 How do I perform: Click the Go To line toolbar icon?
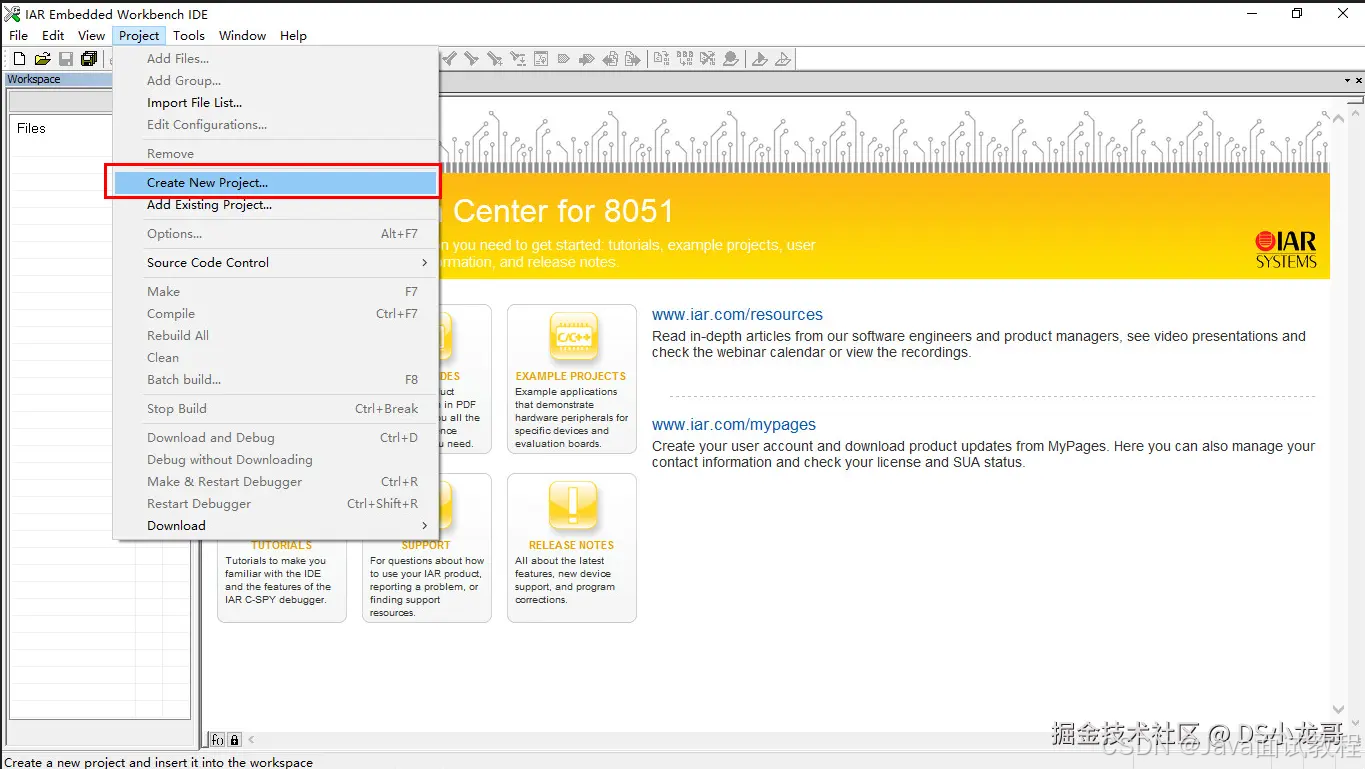coord(541,59)
